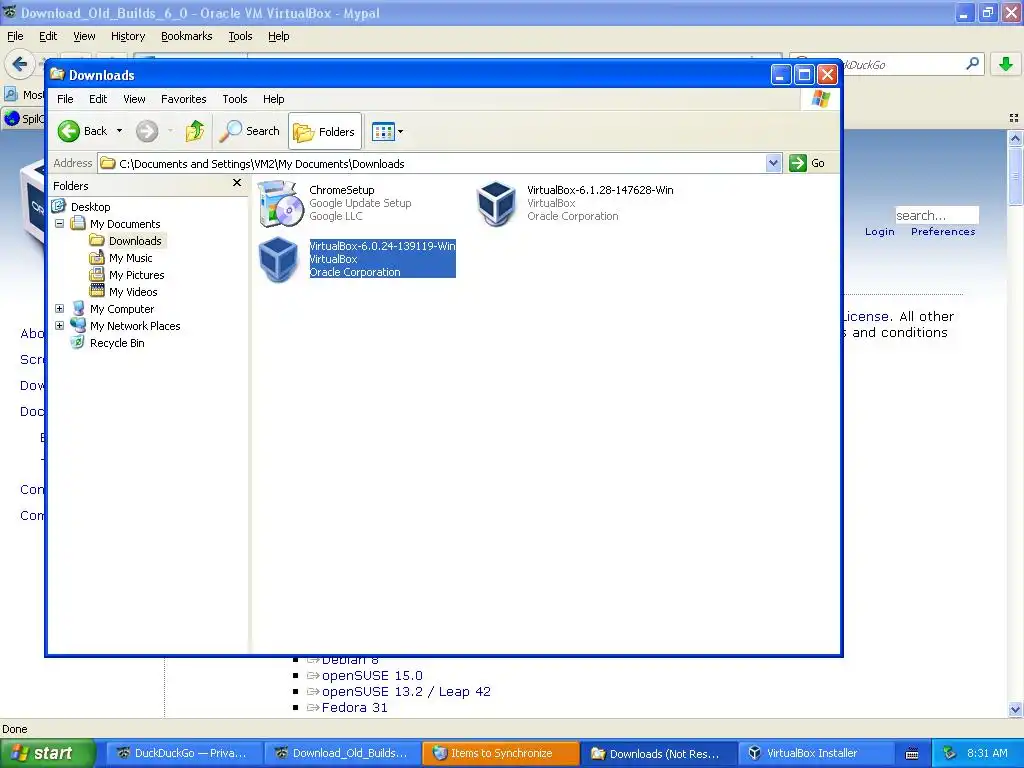Click the greyed Forward arrow button

147,131
